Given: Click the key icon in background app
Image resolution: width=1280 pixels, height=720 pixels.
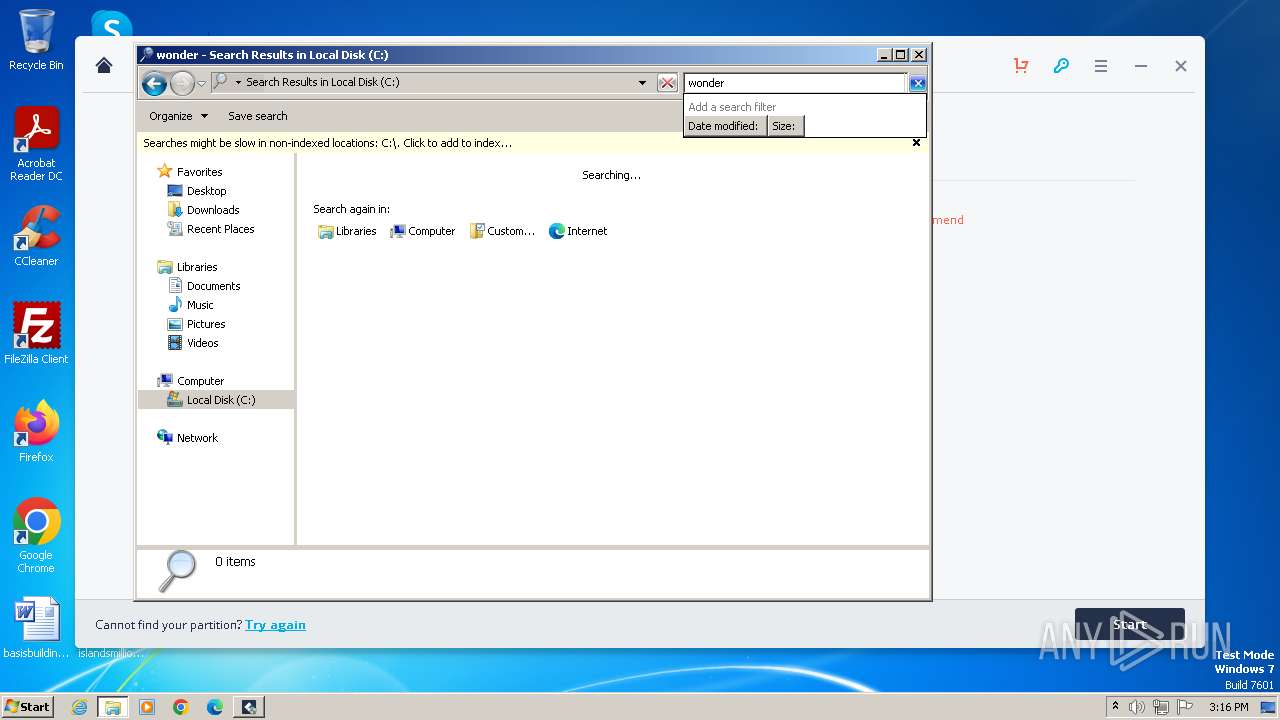Looking at the screenshot, I should point(1061,65).
